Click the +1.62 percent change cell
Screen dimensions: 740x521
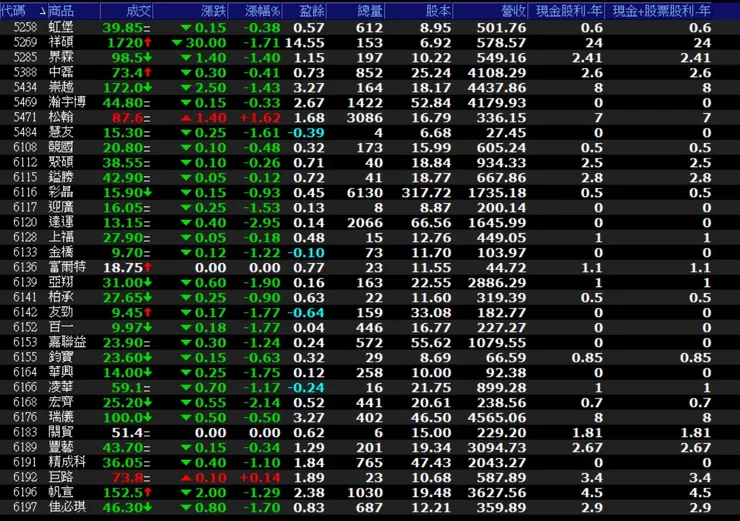(x=260, y=118)
